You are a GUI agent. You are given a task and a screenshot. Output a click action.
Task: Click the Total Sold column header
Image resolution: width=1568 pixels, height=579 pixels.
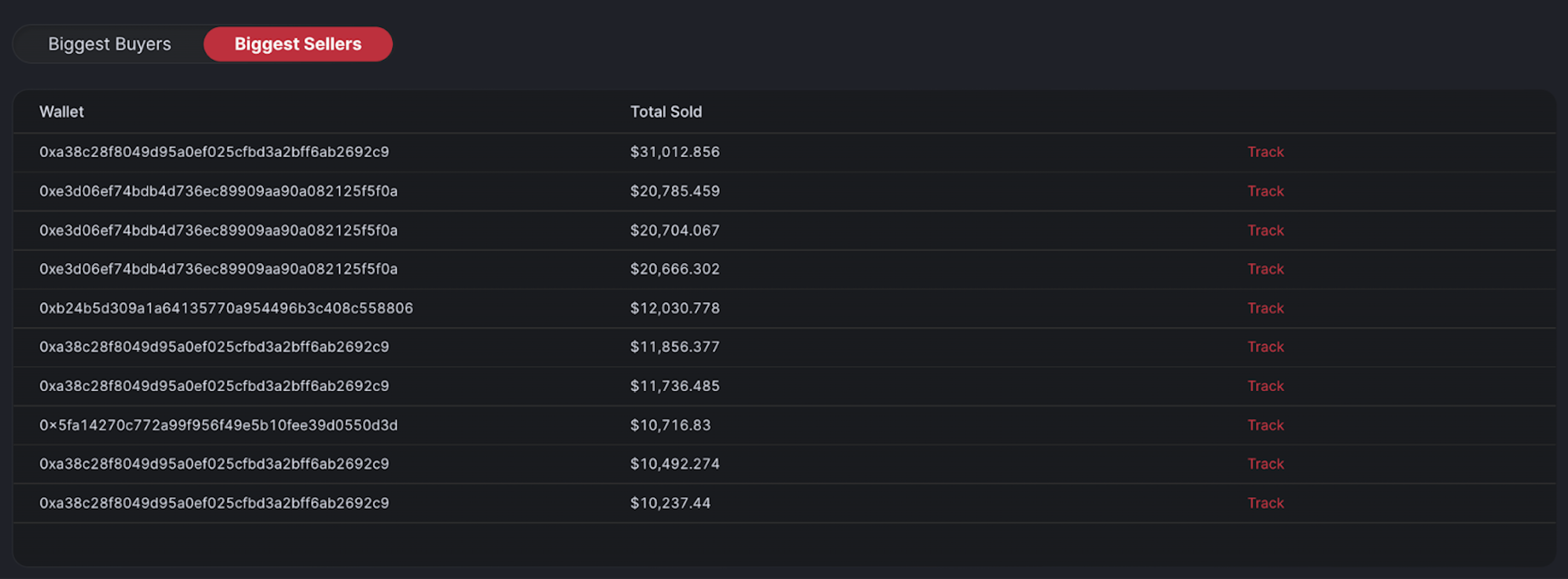click(666, 112)
